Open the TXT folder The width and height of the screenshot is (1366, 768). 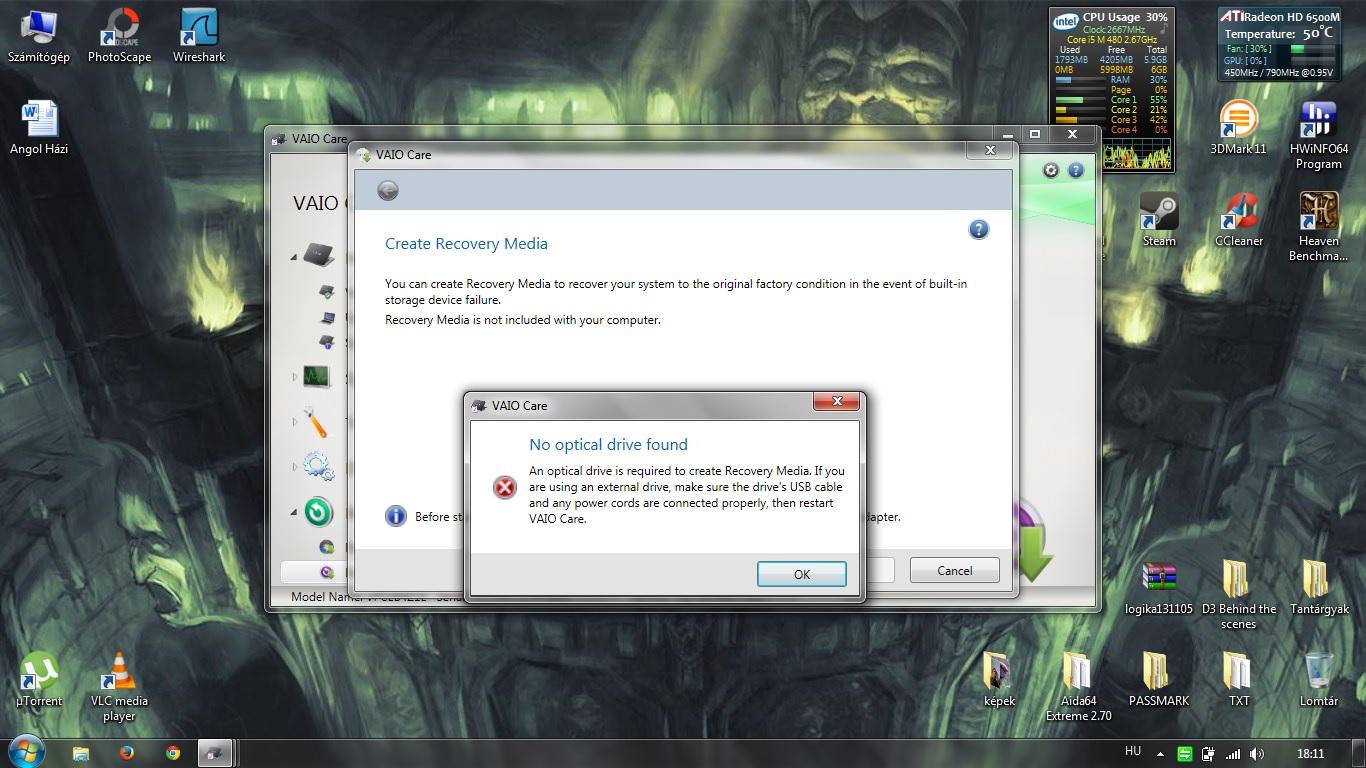tap(1239, 680)
